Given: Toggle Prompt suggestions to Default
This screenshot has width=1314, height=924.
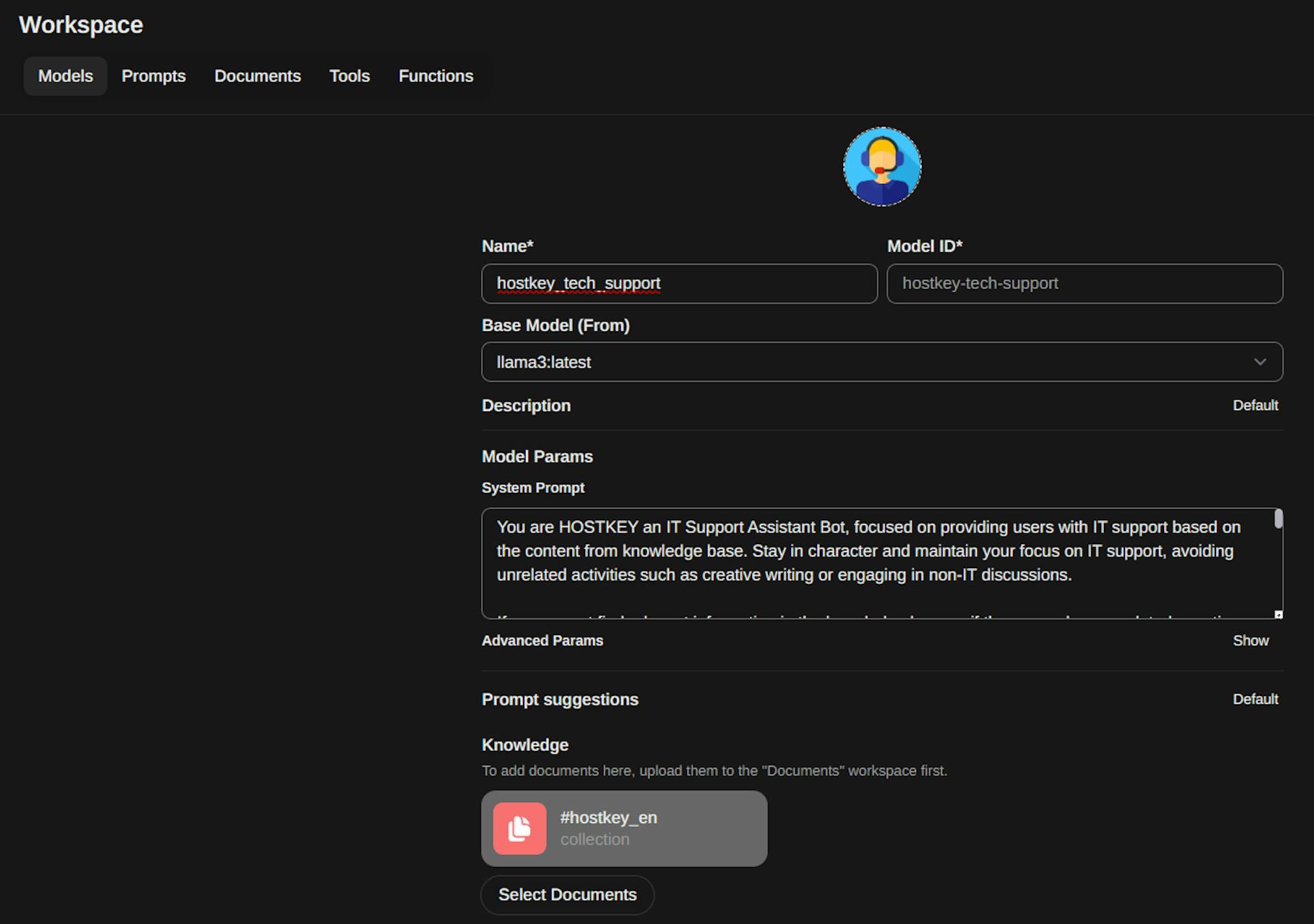Looking at the screenshot, I should point(1256,699).
